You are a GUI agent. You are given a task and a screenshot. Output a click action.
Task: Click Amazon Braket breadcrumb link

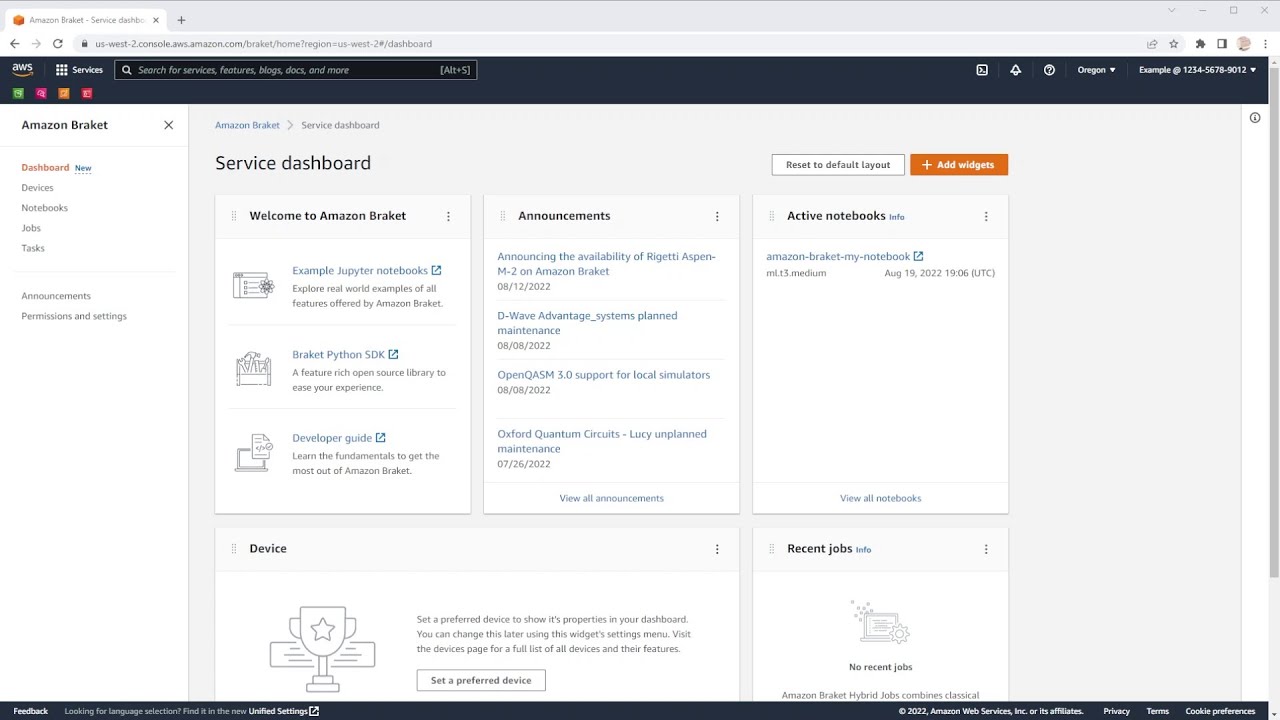coord(247,125)
